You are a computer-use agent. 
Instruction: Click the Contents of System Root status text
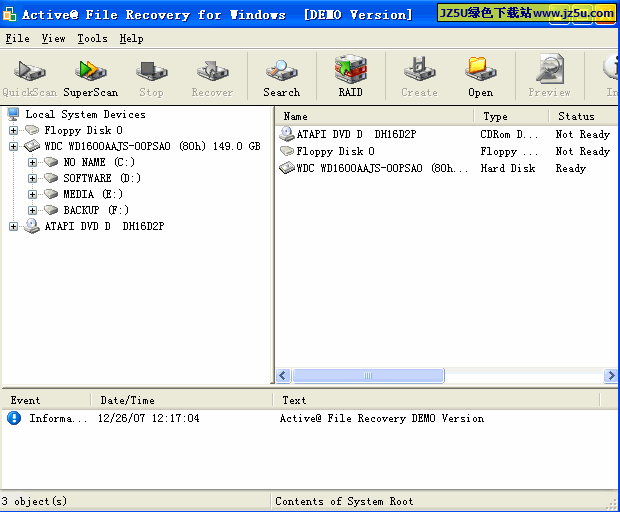344,501
